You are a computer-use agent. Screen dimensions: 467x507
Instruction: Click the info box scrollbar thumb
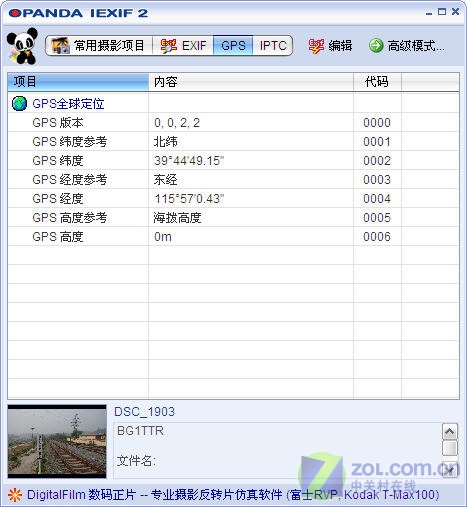(450, 448)
